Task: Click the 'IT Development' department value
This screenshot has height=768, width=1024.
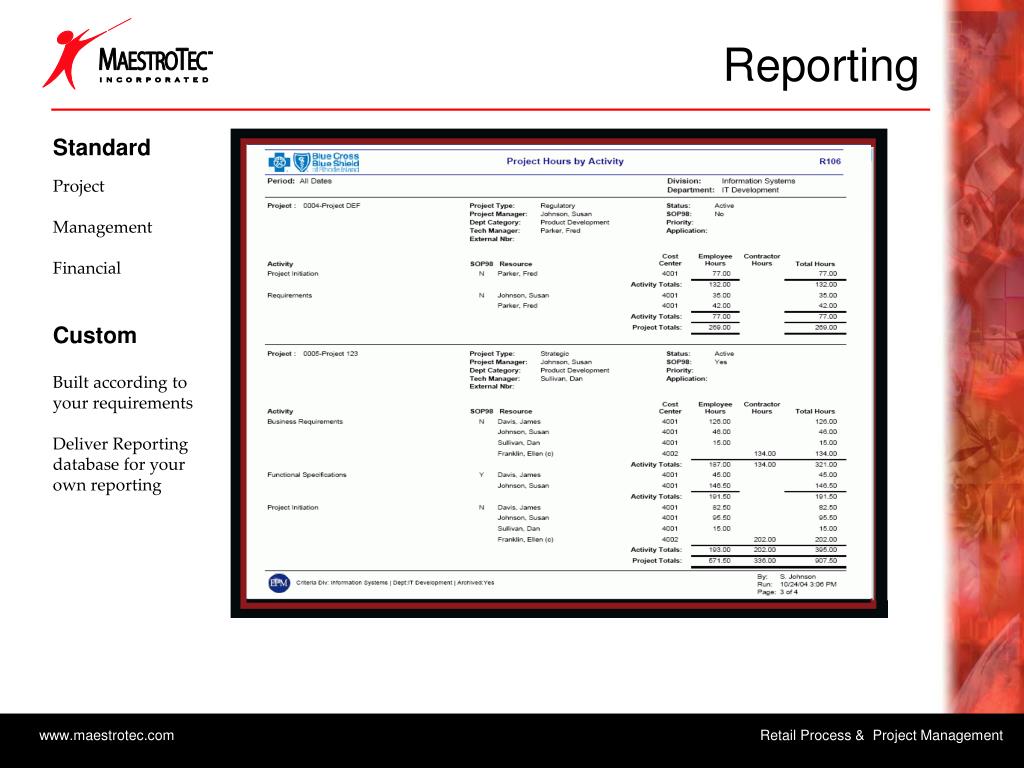Action: pos(750,190)
